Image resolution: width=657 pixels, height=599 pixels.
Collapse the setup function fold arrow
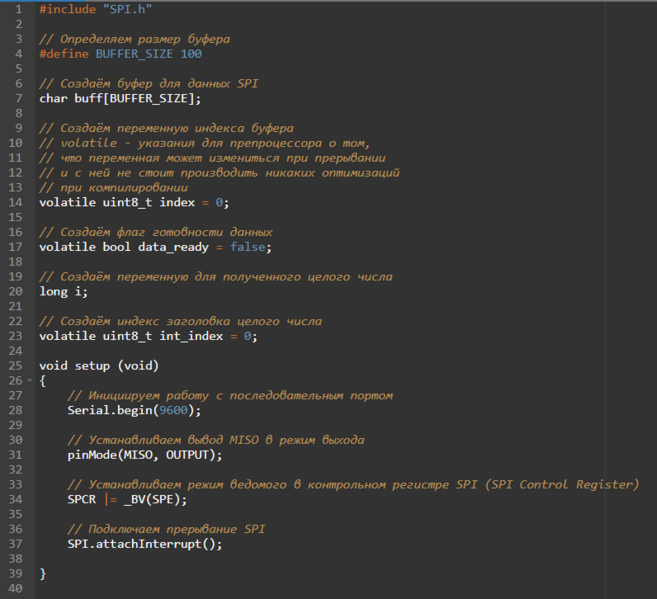[29, 380]
